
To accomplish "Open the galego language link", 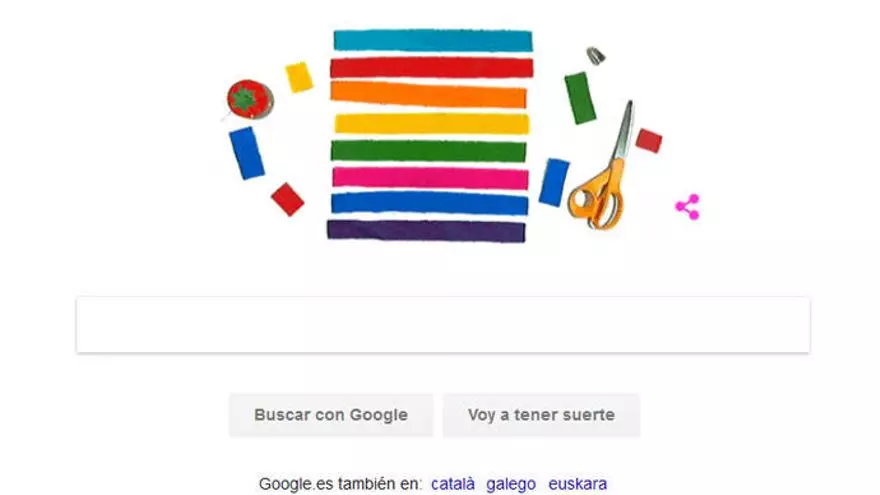I will [x=511, y=484].
